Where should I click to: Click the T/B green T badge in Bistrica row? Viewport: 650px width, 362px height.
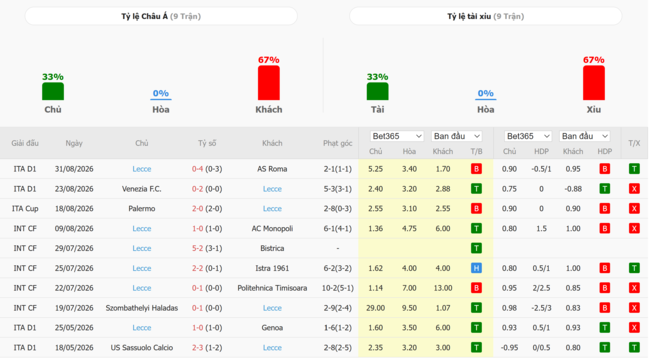pos(476,248)
